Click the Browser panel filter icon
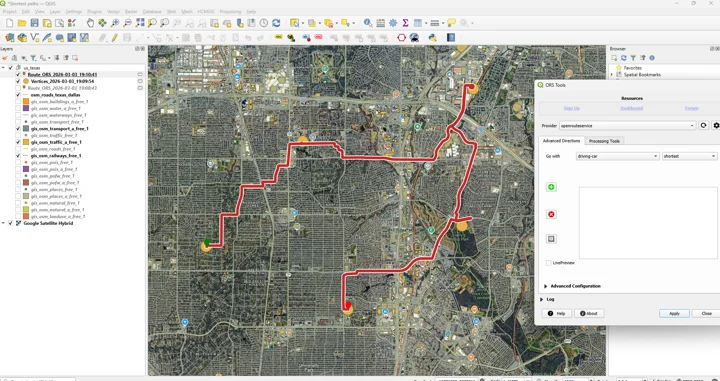This screenshot has width=720, height=381. coord(633,58)
